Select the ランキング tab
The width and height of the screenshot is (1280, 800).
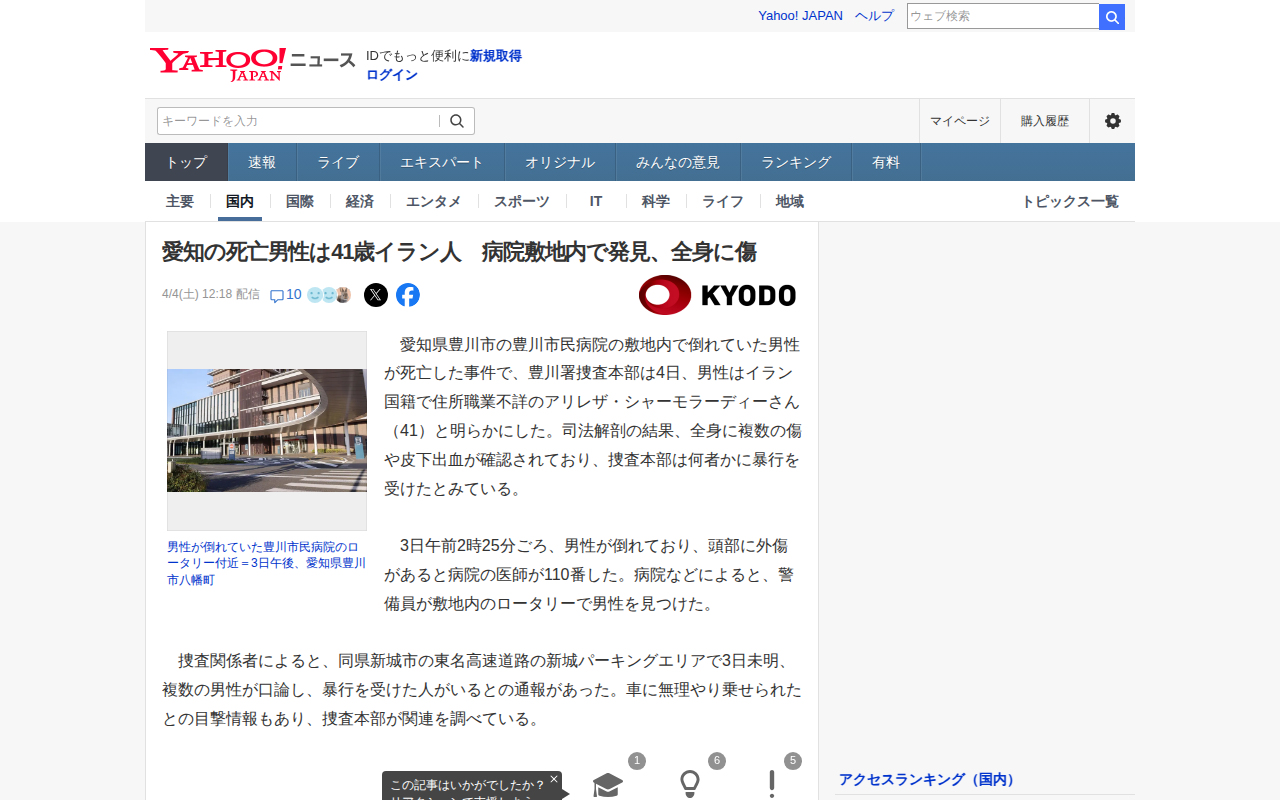click(796, 162)
